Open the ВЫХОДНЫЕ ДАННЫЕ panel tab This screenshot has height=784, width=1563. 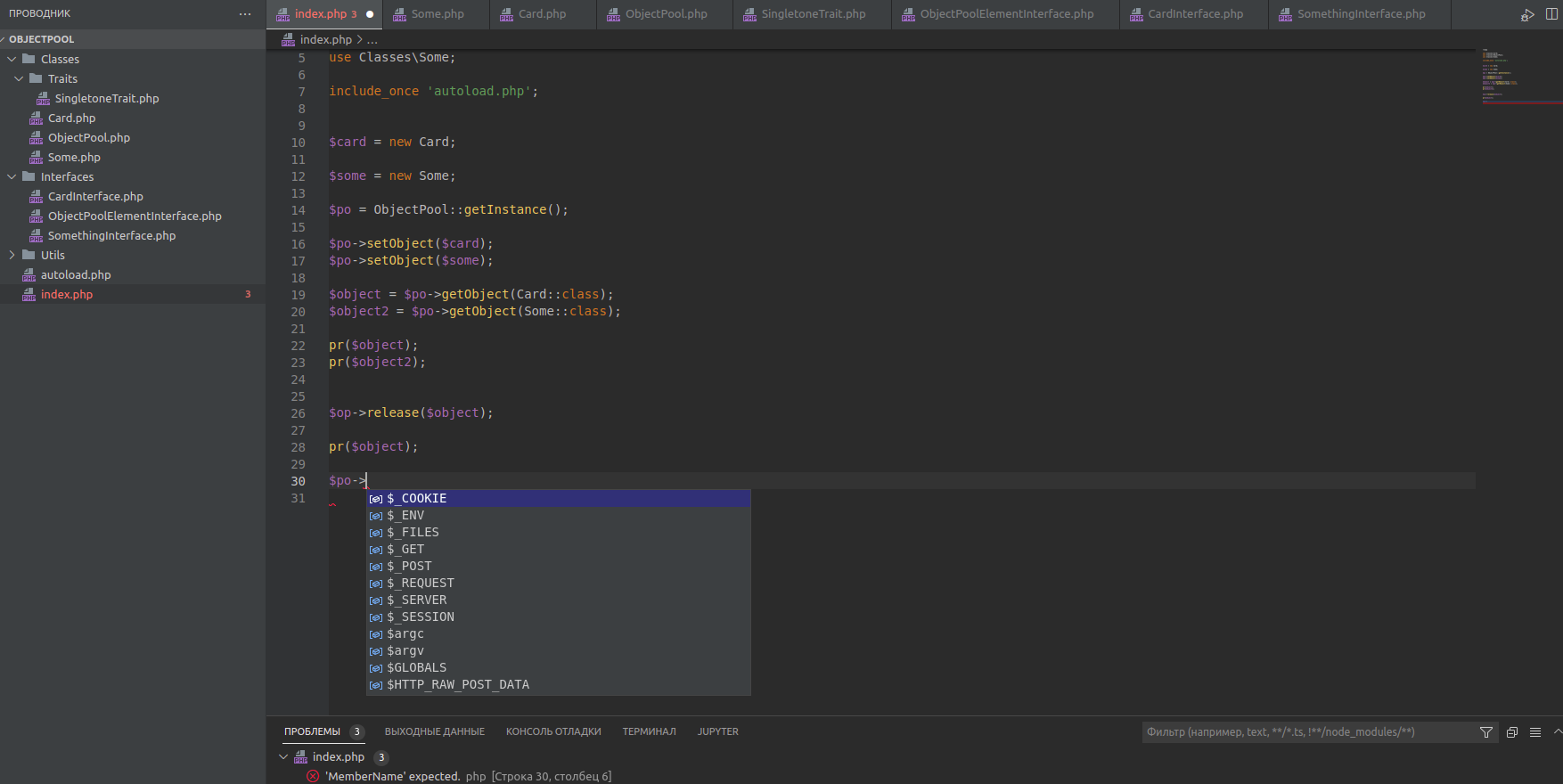tap(435, 732)
